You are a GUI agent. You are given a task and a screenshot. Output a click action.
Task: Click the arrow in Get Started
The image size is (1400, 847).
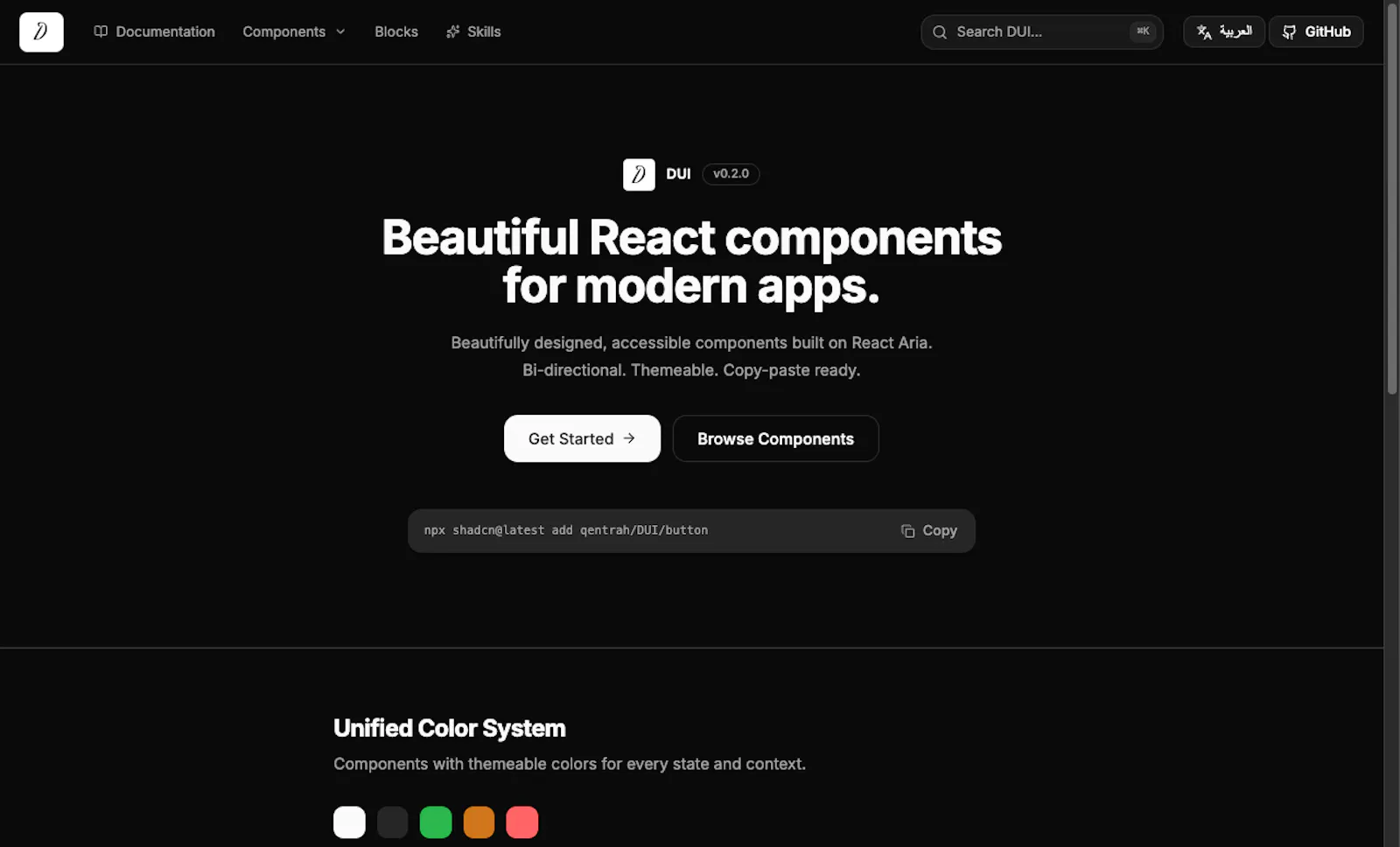tap(629, 438)
